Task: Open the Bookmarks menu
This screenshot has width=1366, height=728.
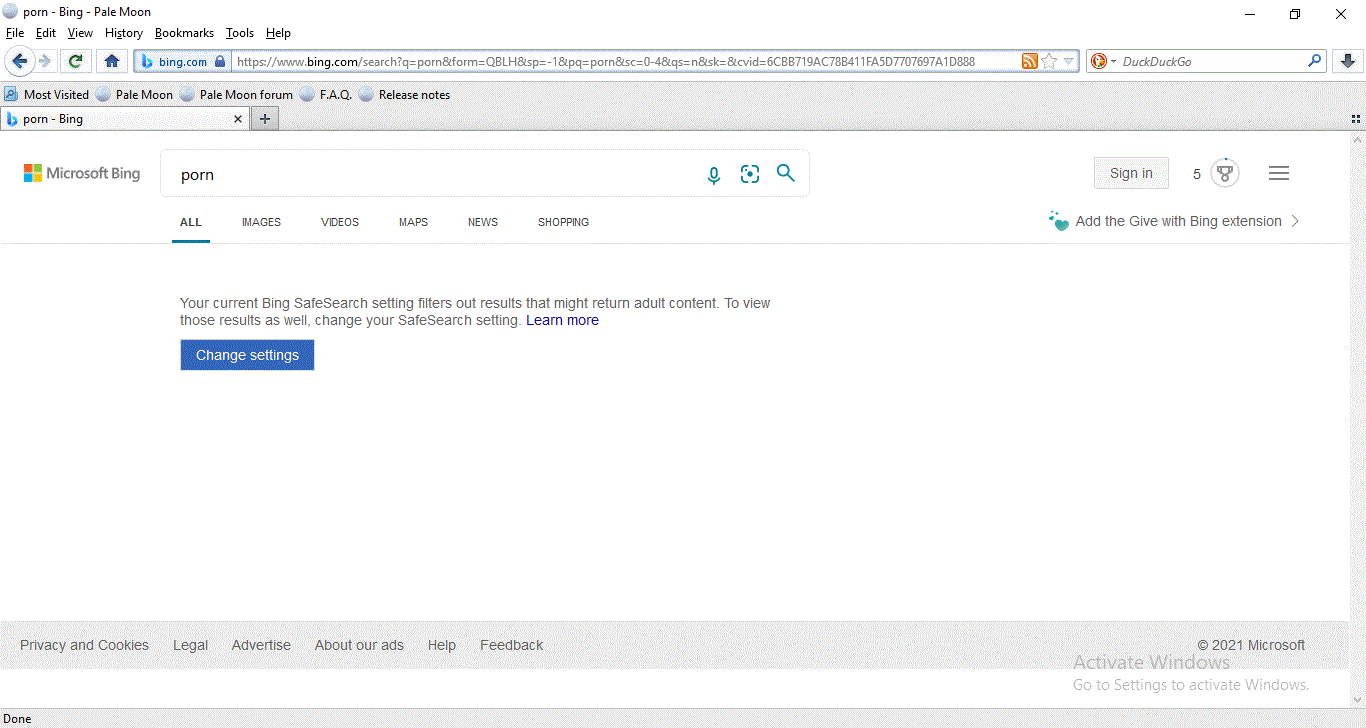Action: pos(184,33)
